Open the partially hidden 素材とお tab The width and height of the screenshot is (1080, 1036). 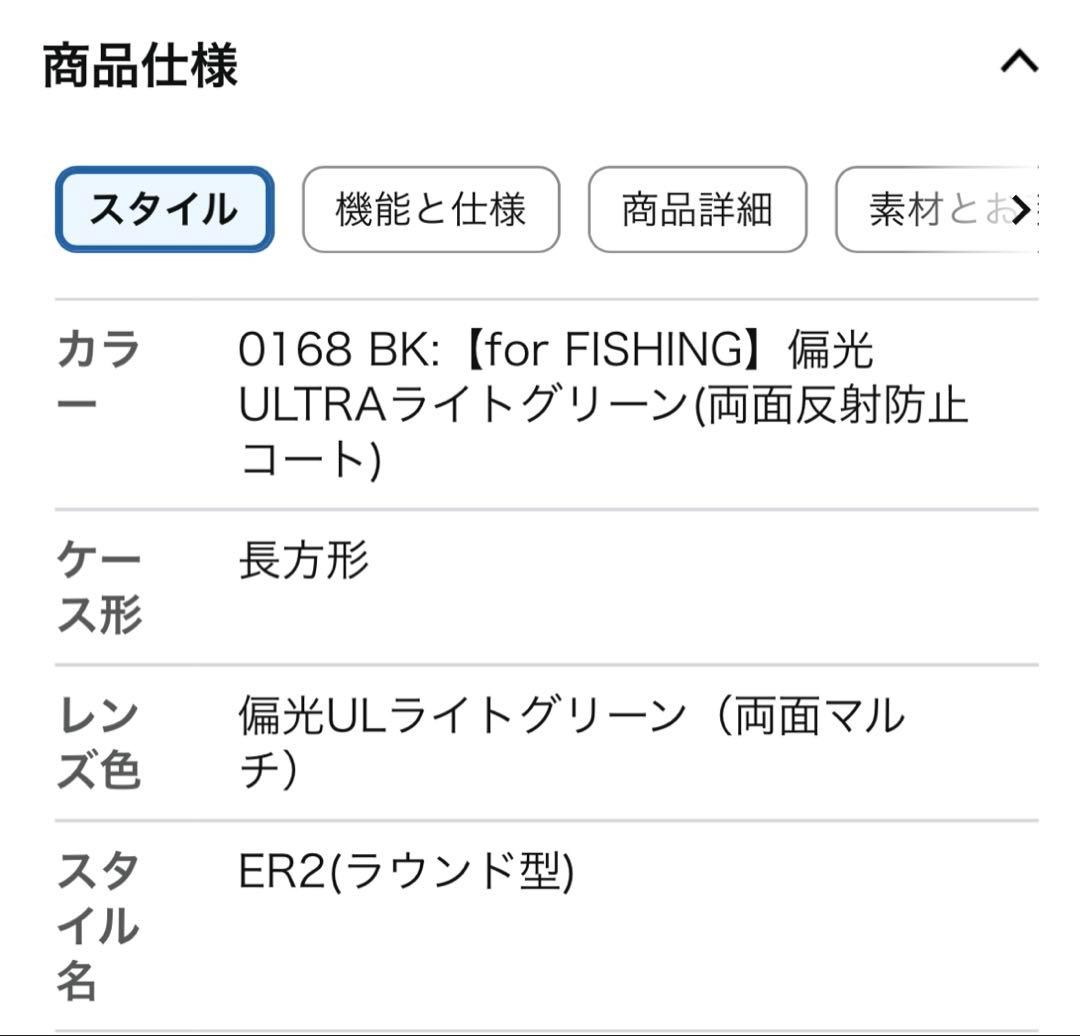935,210
